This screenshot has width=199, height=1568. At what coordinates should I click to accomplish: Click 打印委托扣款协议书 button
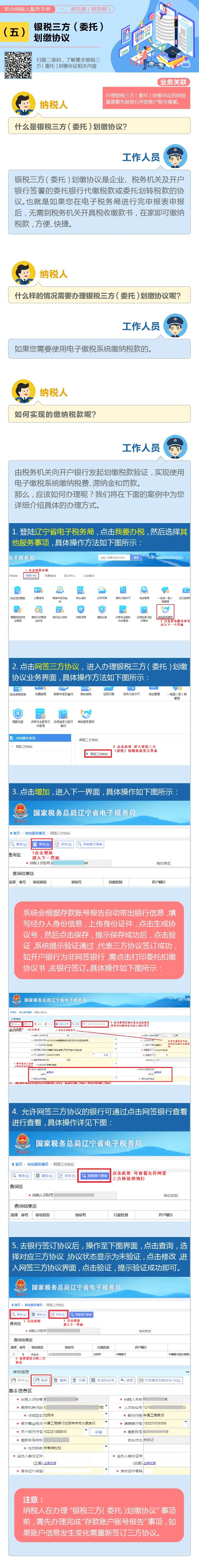tap(160, 1381)
